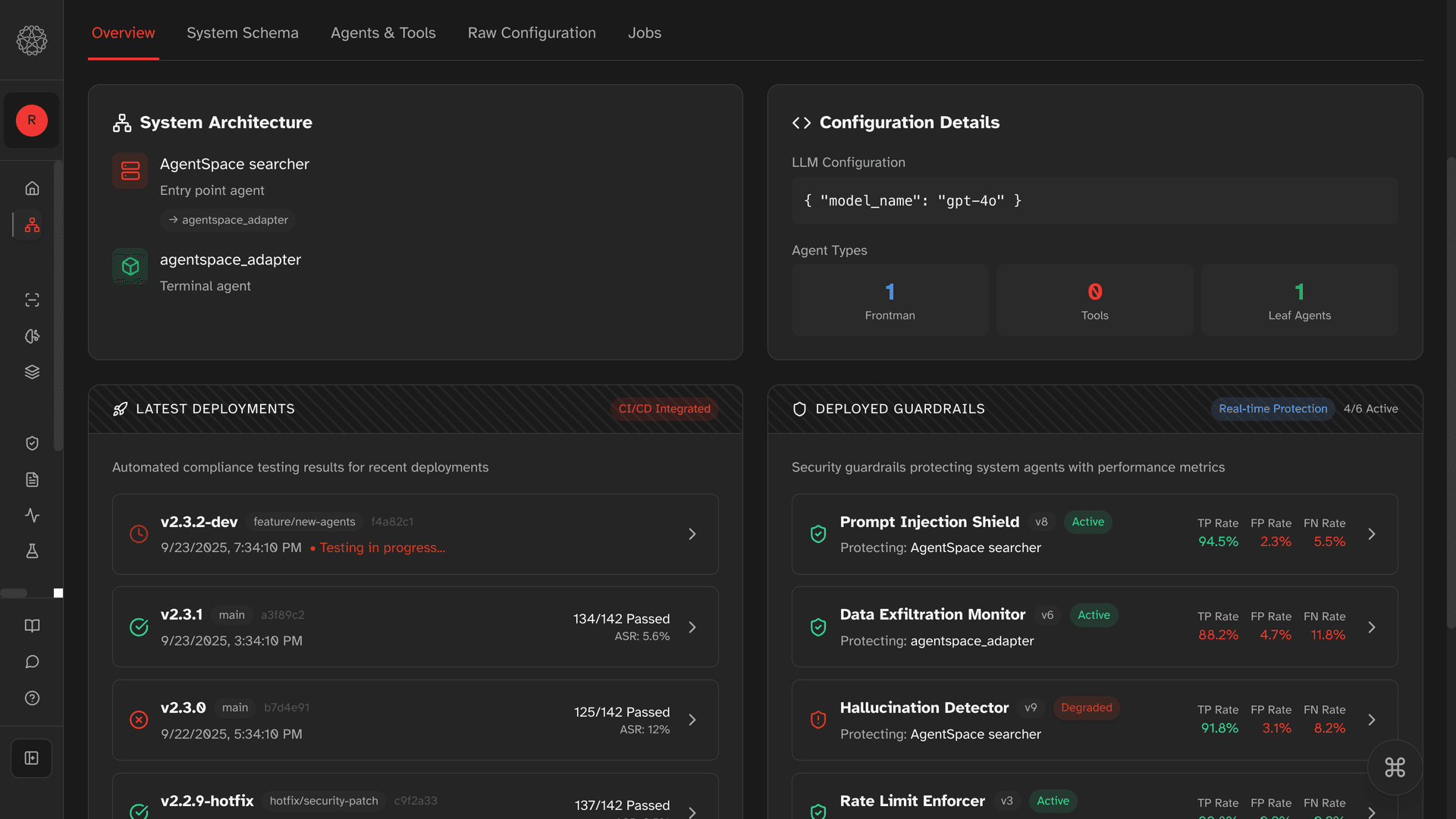Switch to the System Schema tab
Image resolution: width=1456 pixels, height=819 pixels.
242,33
